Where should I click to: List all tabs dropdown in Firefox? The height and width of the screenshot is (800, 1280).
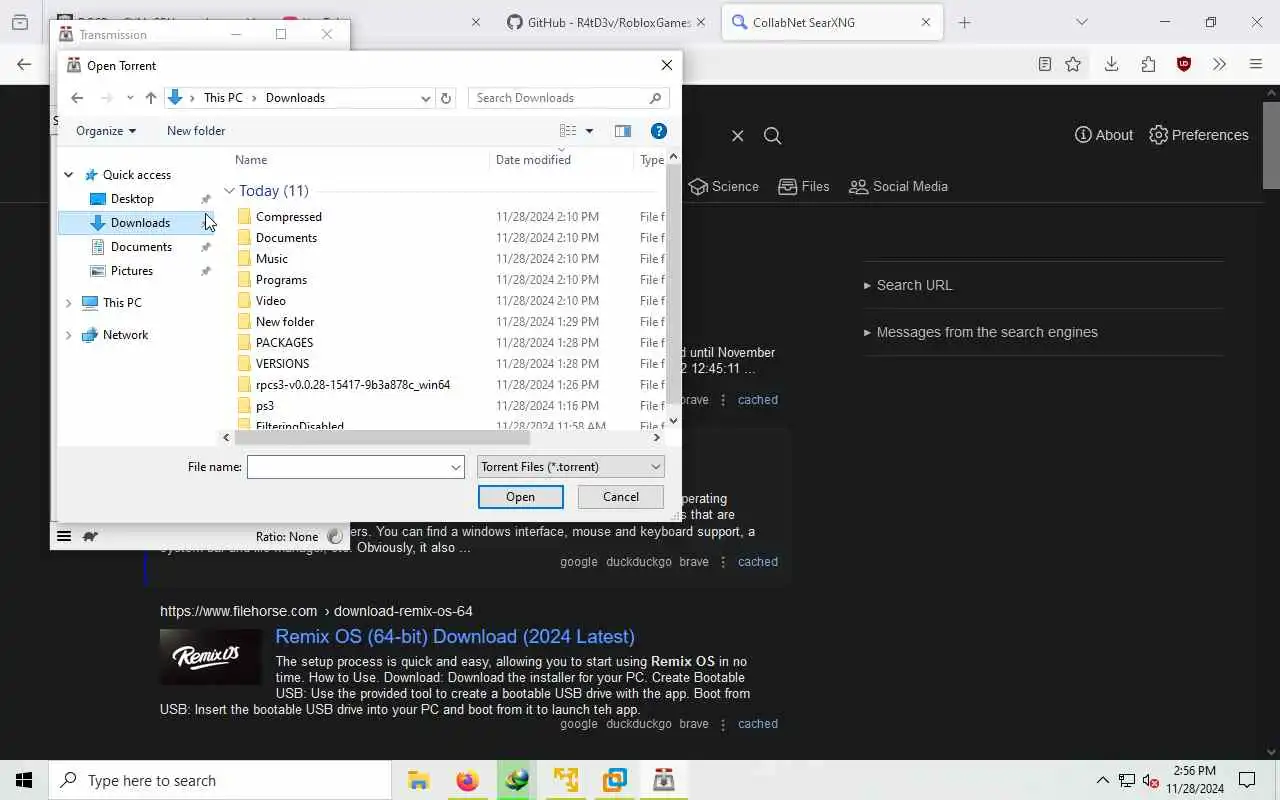pos(1081,22)
